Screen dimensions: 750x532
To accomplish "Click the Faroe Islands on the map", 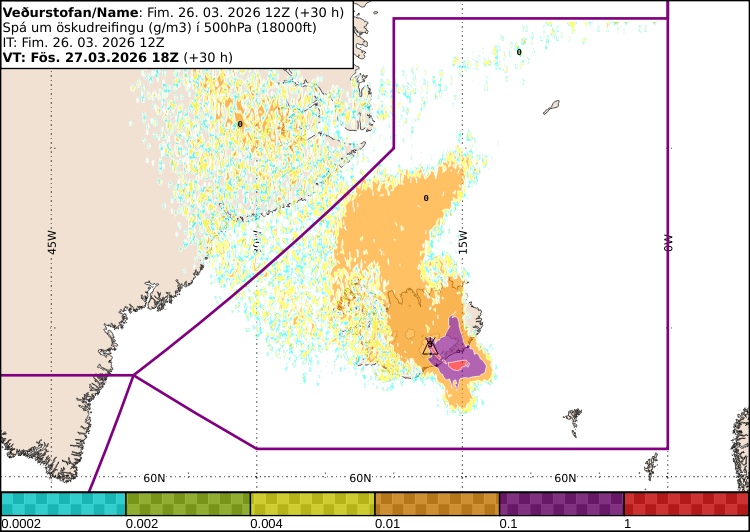I will tap(573, 422).
